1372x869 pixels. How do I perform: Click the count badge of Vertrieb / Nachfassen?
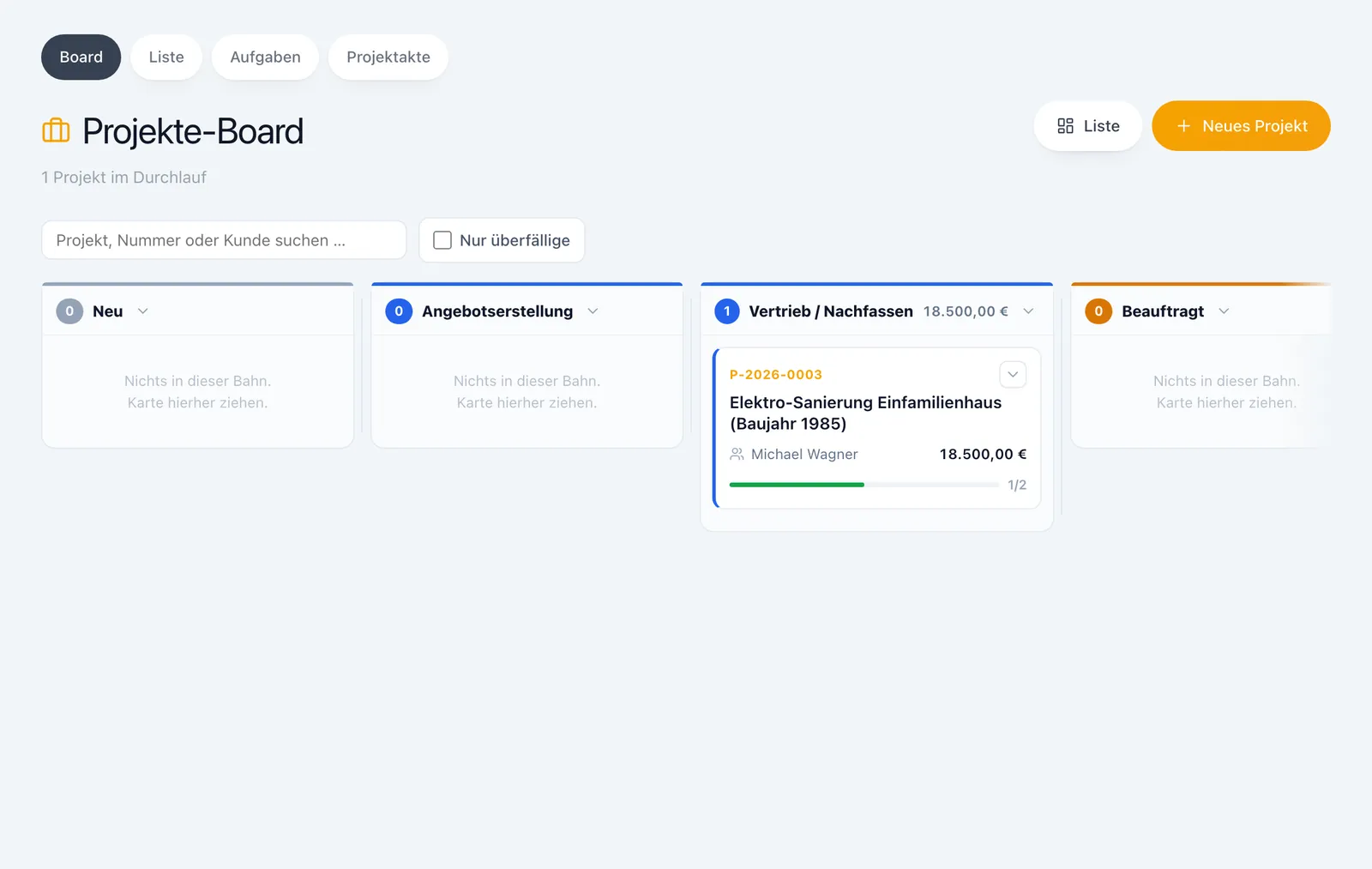727,311
